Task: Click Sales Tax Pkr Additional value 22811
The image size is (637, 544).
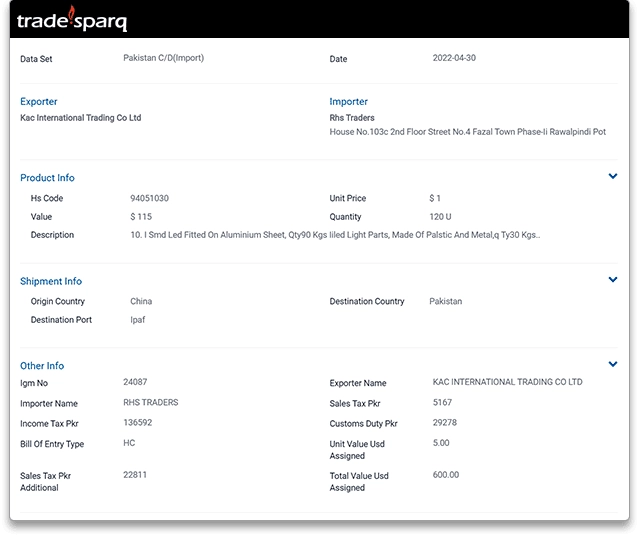Action: (x=134, y=475)
